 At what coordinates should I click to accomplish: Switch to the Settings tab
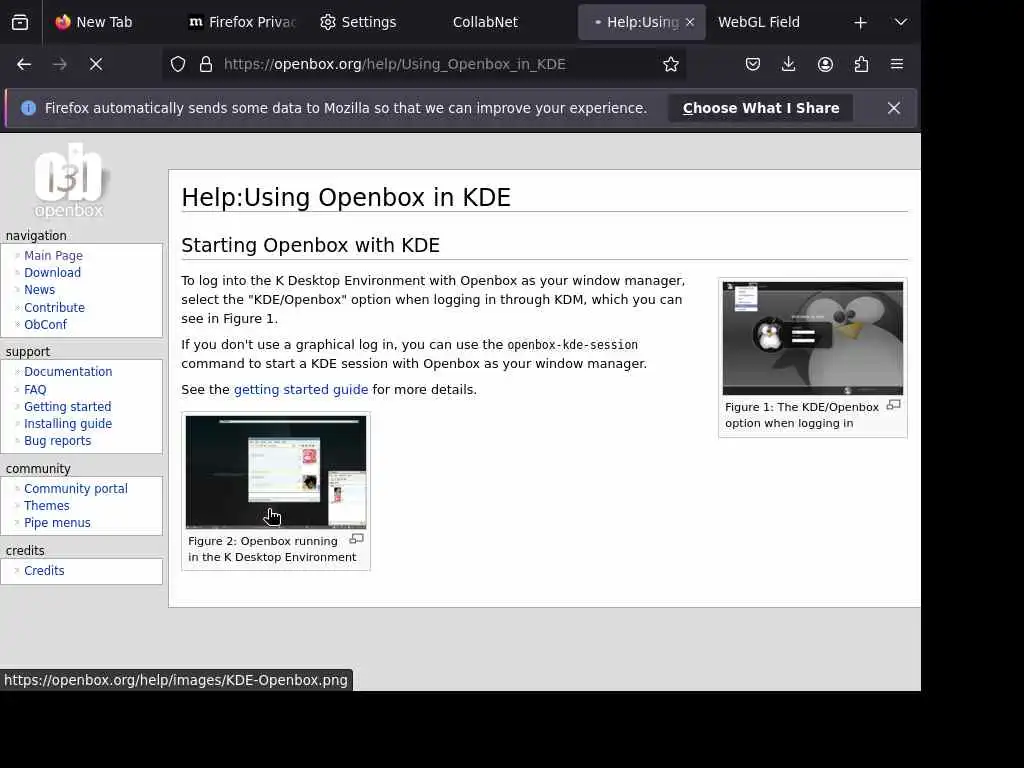click(359, 22)
